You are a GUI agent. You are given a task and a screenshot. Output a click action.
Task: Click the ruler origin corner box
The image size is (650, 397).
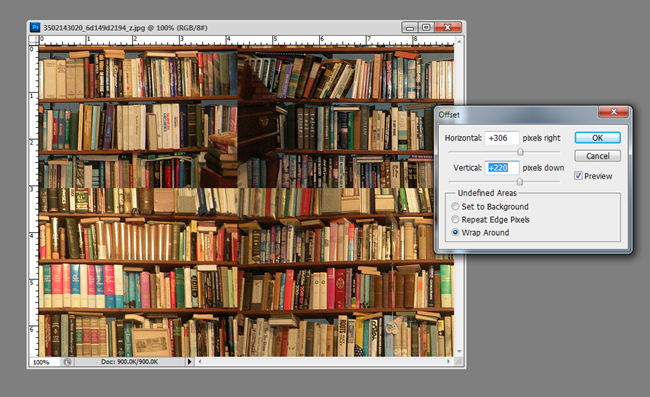click(33, 40)
